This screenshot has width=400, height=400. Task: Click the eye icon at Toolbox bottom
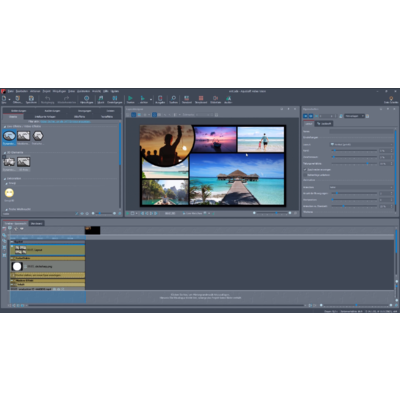coord(82,213)
